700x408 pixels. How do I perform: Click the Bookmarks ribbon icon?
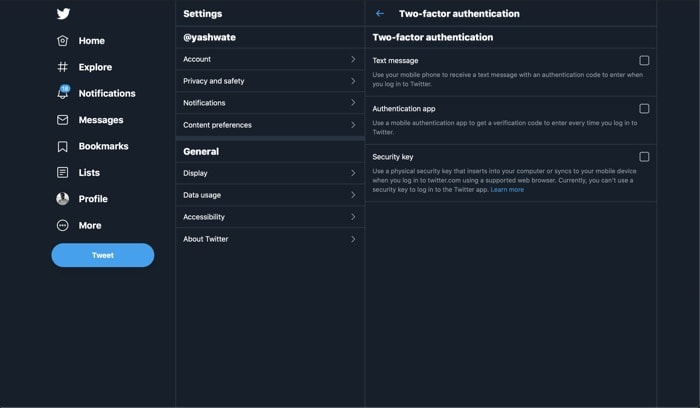pyautogui.click(x=62, y=146)
